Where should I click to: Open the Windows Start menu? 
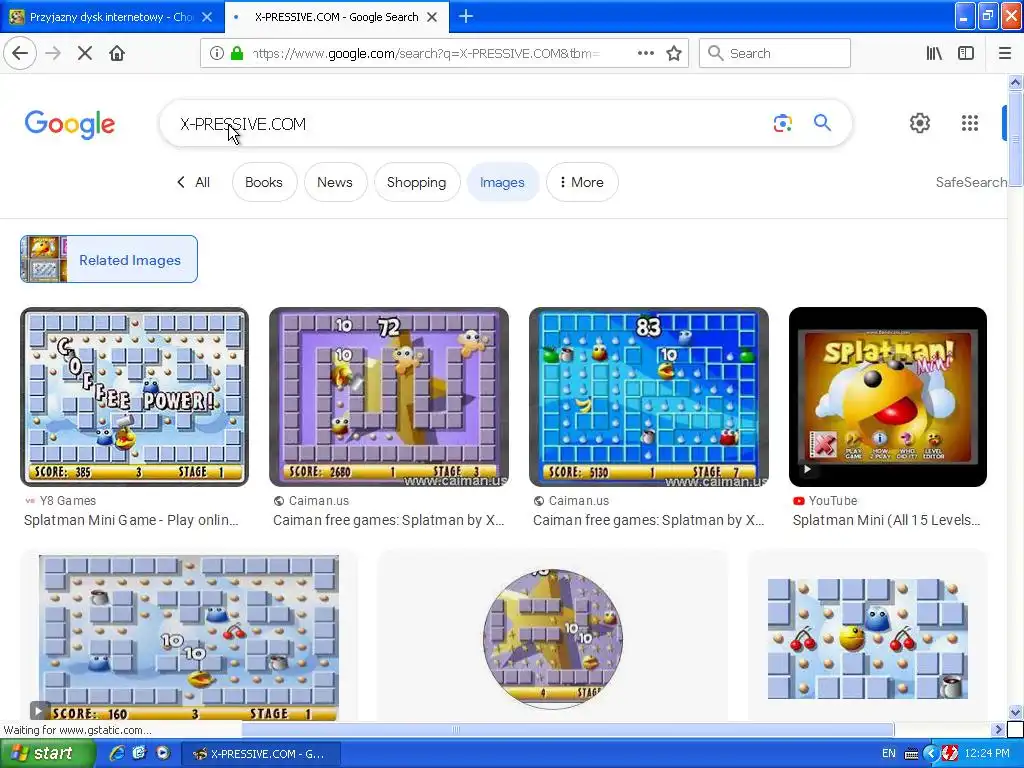pos(46,754)
